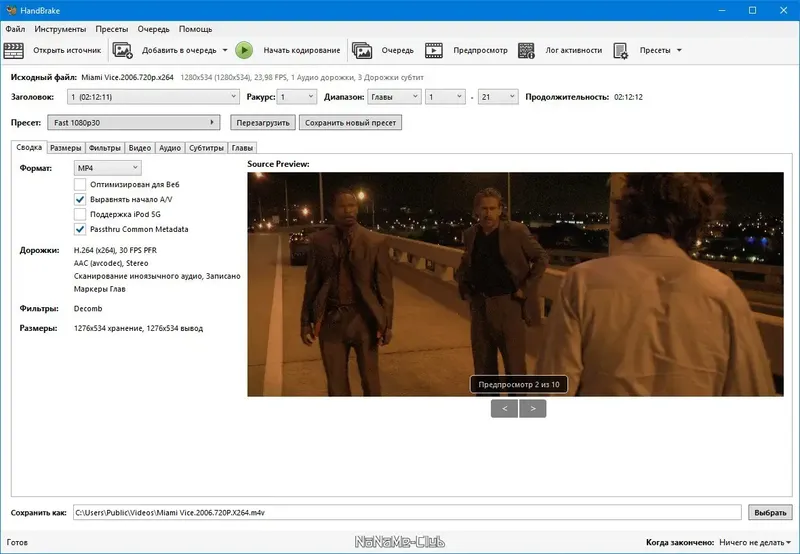Enable the Web optimized checkbox
This screenshot has height=554, width=800.
click(x=80, y=184)
